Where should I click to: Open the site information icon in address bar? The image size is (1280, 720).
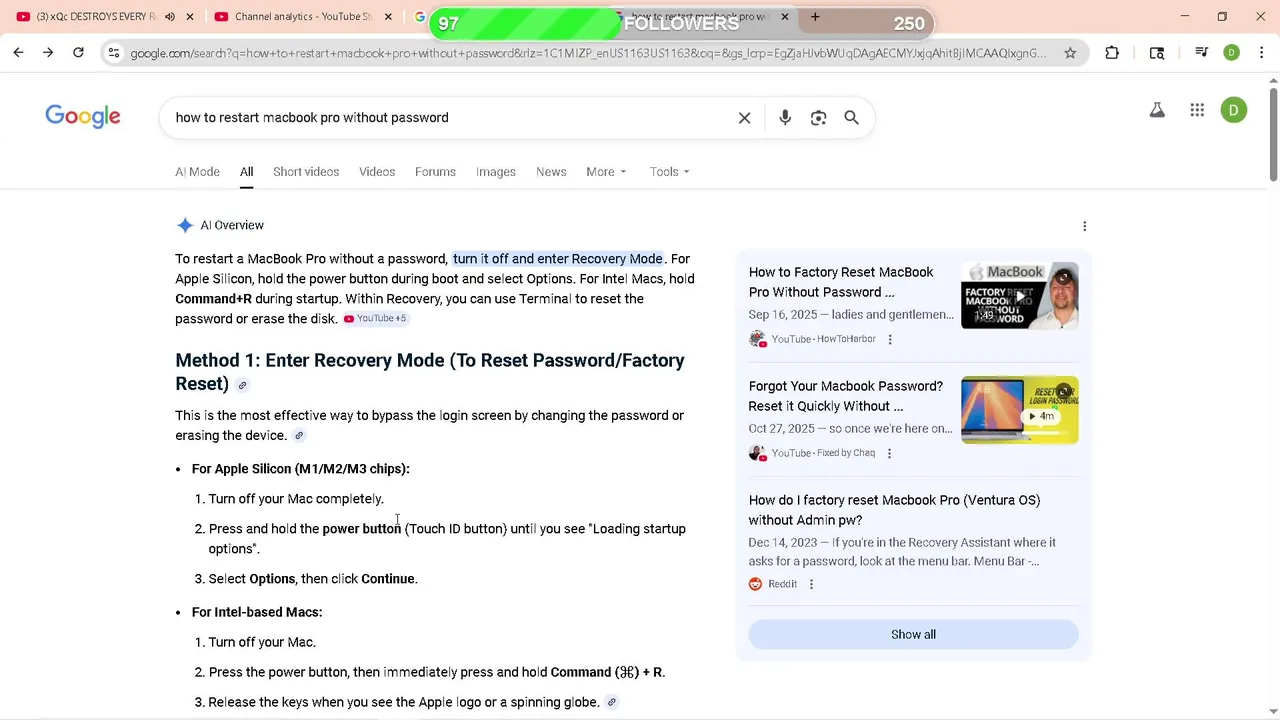[x=114, y=53]
